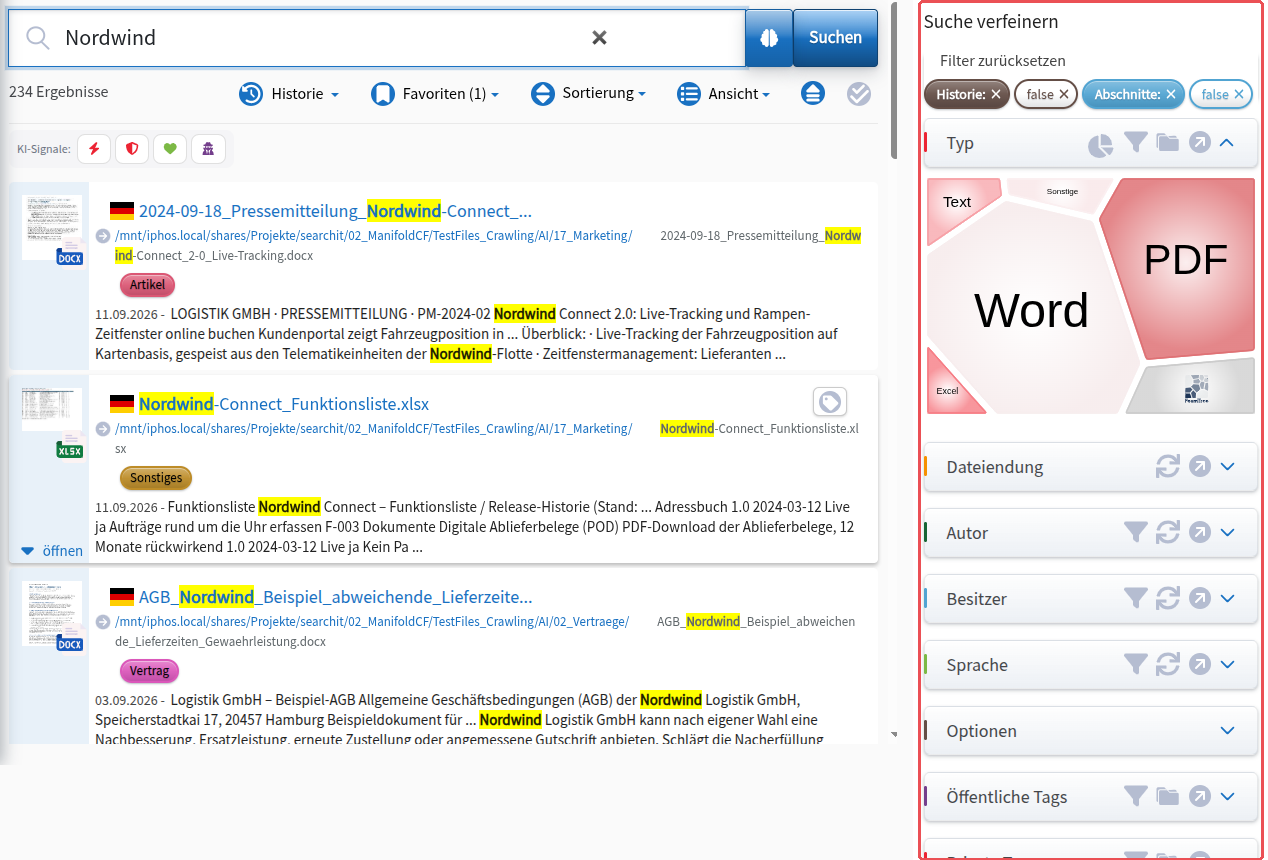Remove the Historie: filter chip
The width and height of the screenshot is (1268, 860).
[996, 94]
